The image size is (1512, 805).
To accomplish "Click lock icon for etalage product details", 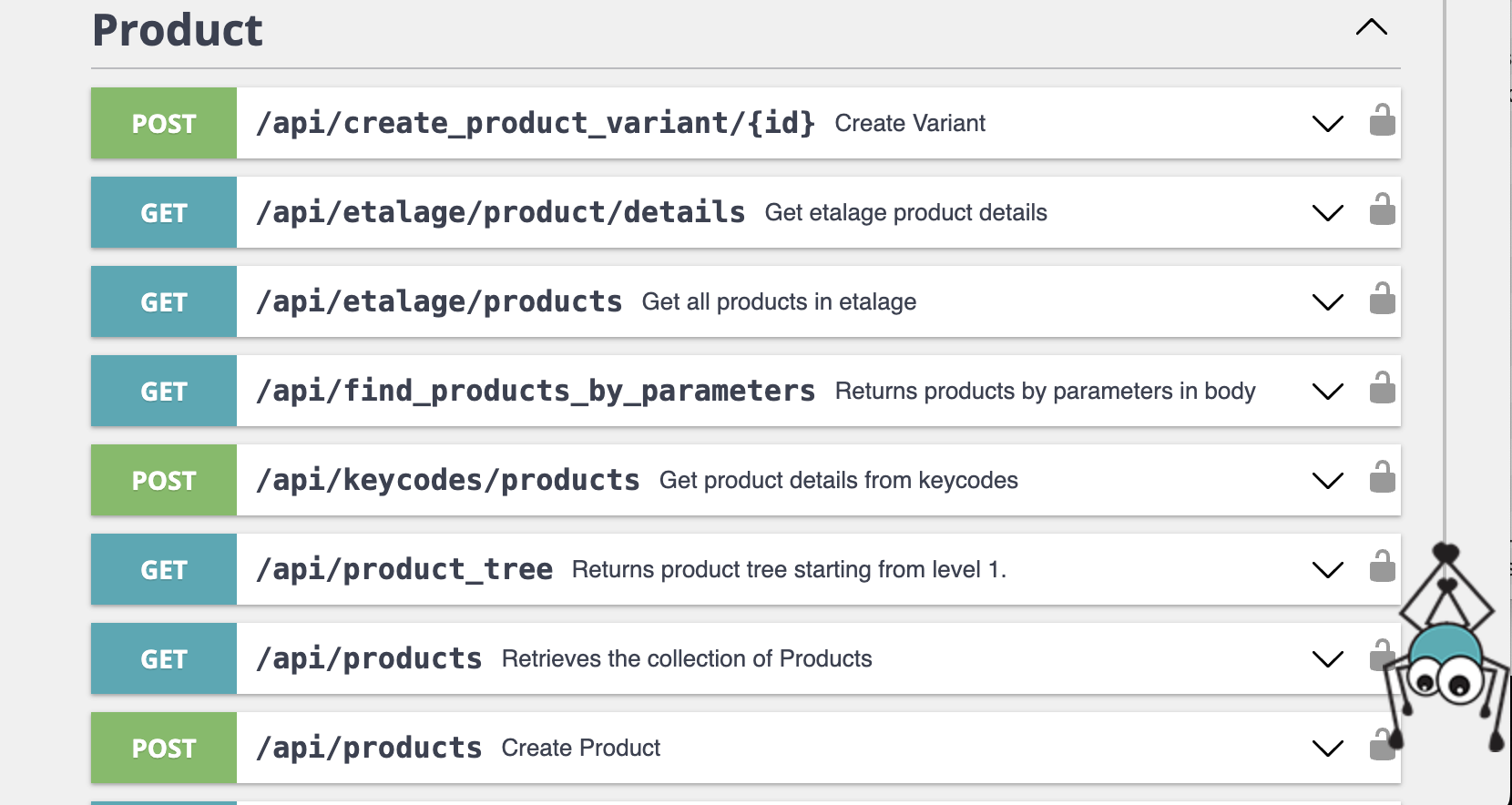I will pyautogui.click(x=1382, y=209).
